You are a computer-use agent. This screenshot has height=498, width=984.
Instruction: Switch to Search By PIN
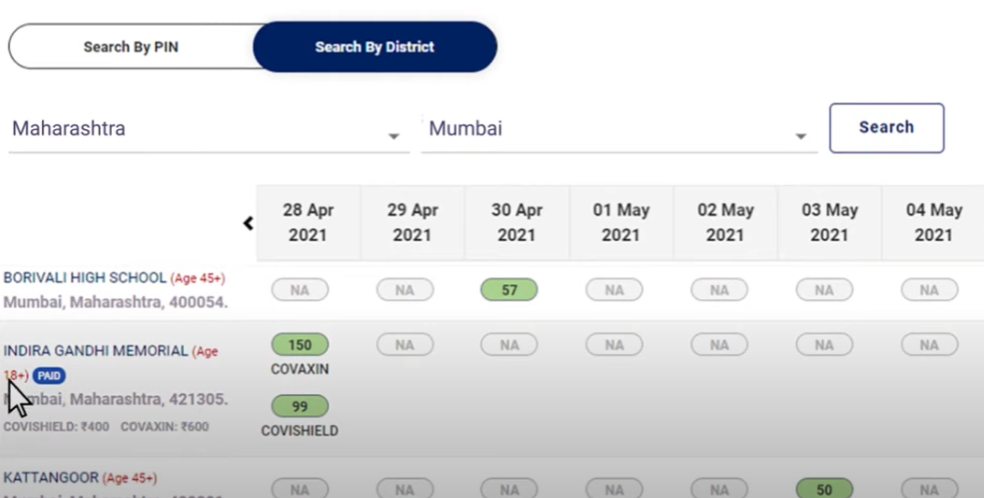pos(131,47)
